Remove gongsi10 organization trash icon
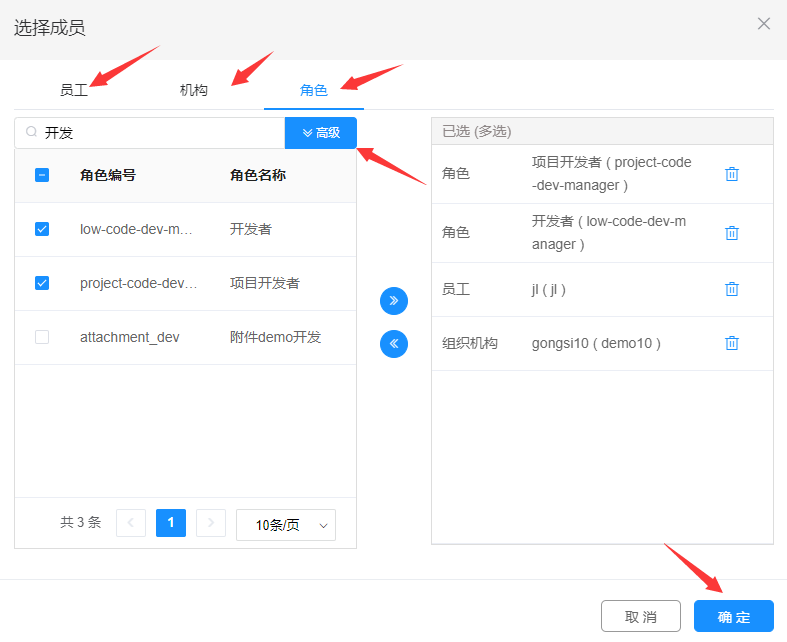Image resolution: width=787 pixels, height=642 pixels. coord(731,343)
